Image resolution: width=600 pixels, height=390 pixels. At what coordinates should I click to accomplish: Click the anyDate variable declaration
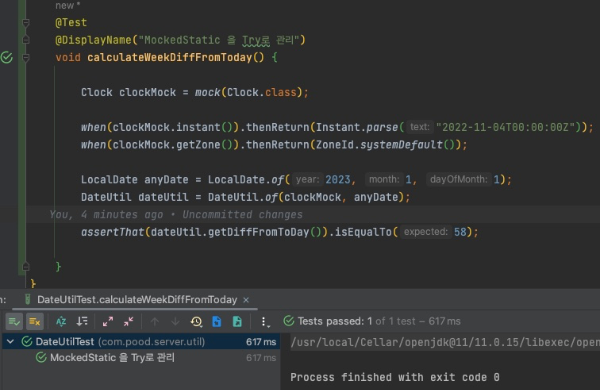click(x=166, y=179)
